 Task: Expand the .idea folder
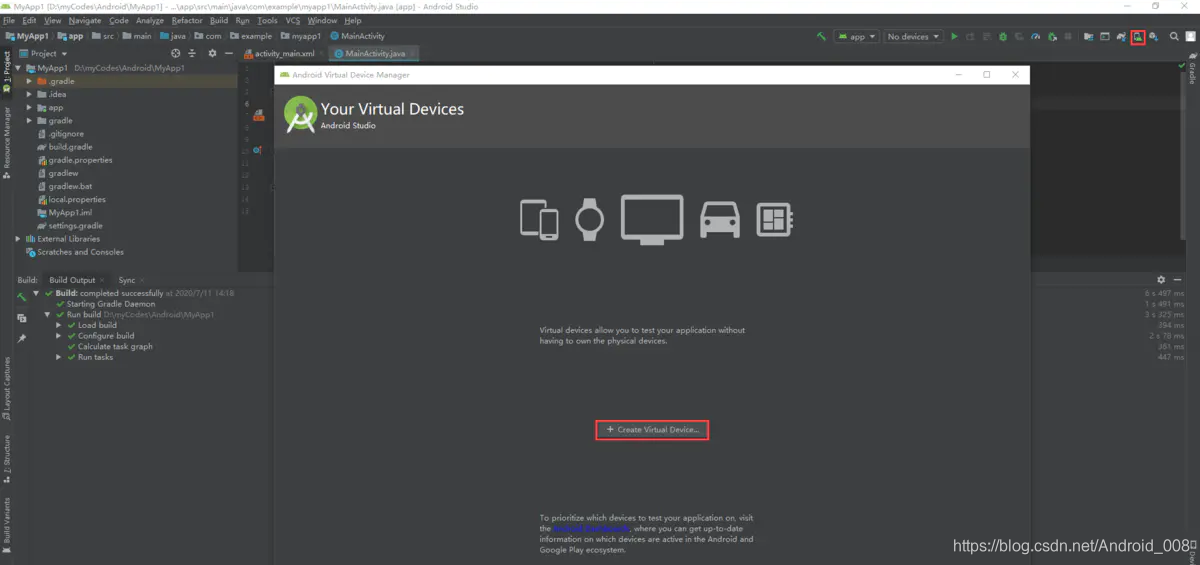point(30,94)
